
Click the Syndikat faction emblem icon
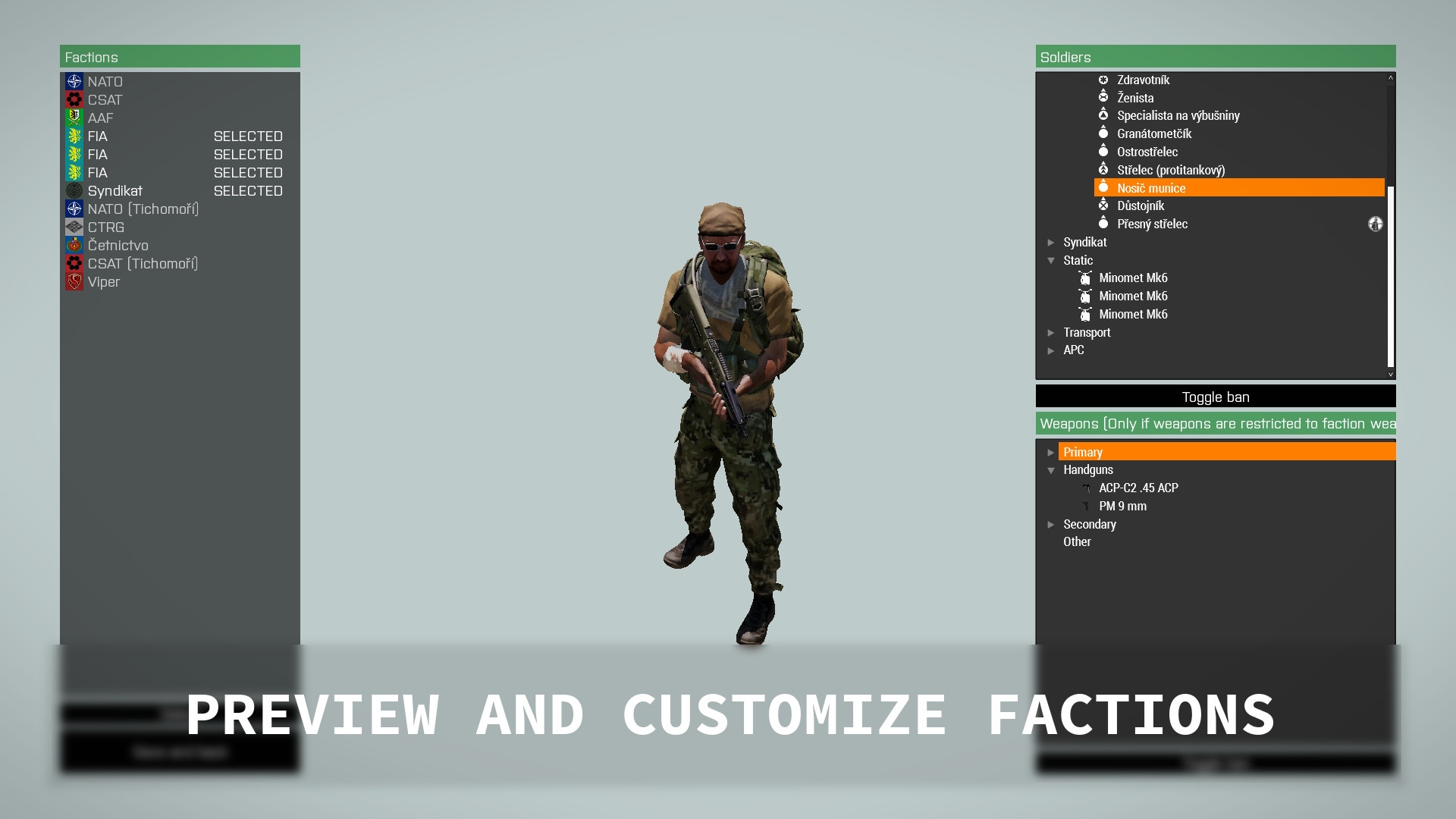click(x=74, y=191)
